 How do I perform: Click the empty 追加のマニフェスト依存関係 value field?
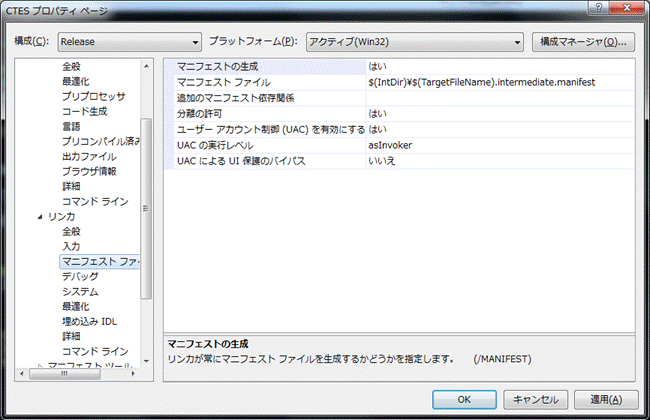tap(500, 98)
